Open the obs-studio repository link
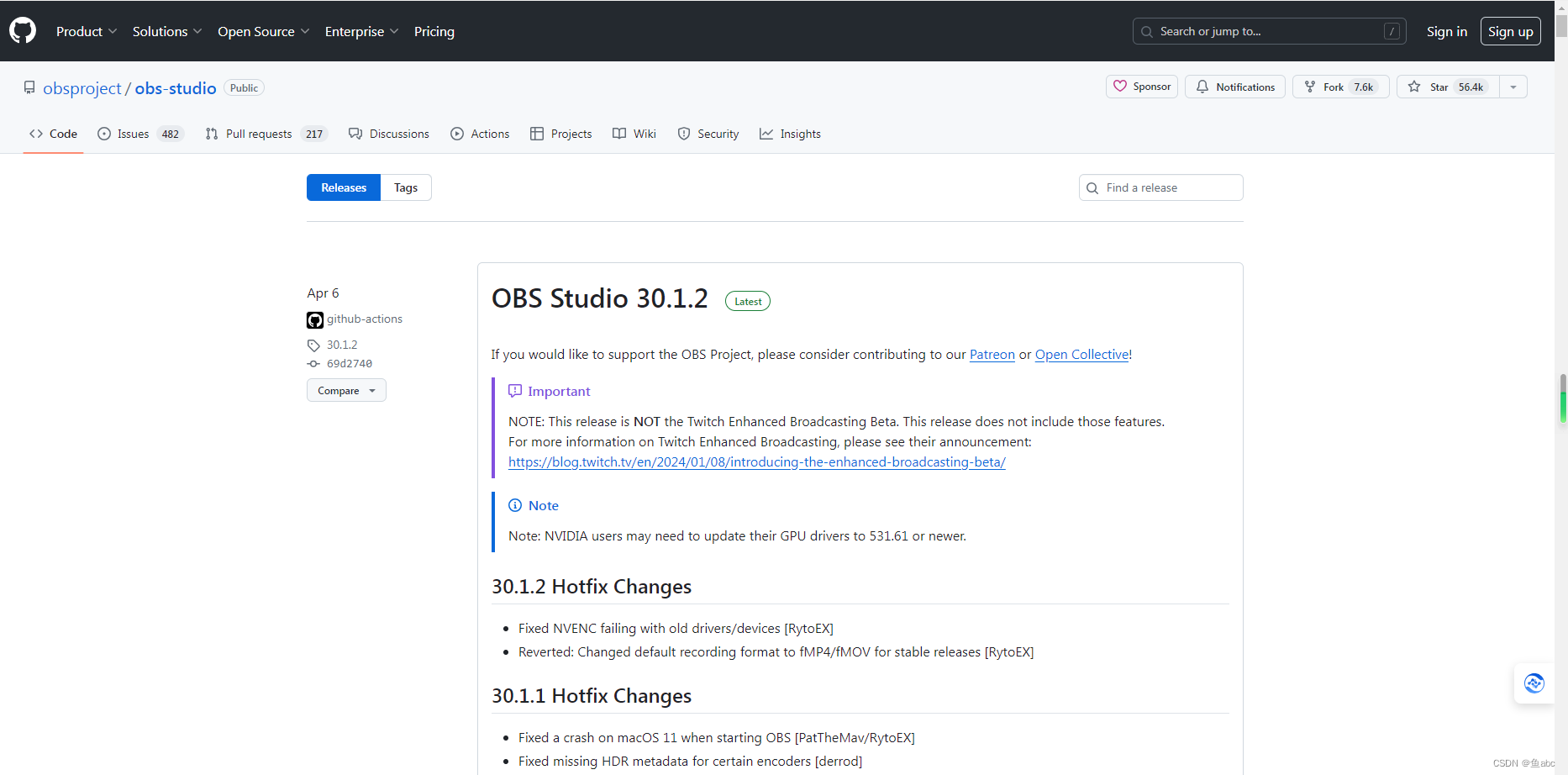The height and width of the screenshot is (775, 1568). [x=176, y=88]
